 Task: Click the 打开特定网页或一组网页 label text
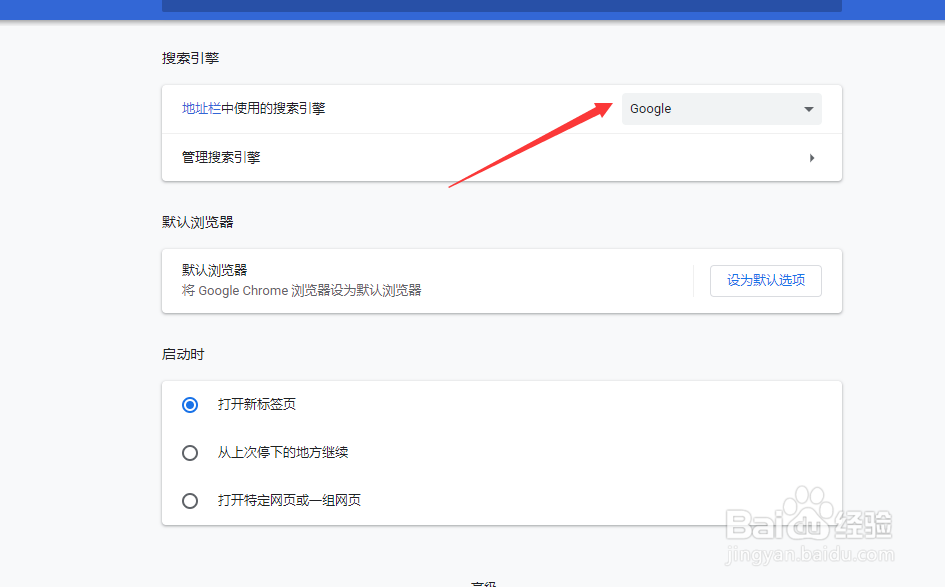289,500
